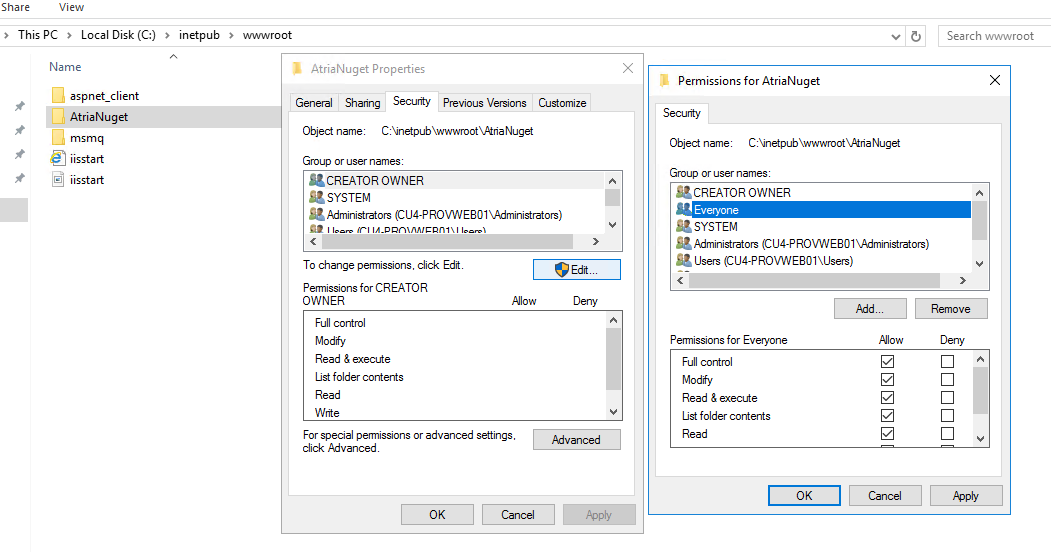
Task: Switch to the Customize tab
Action: (562, 102)
